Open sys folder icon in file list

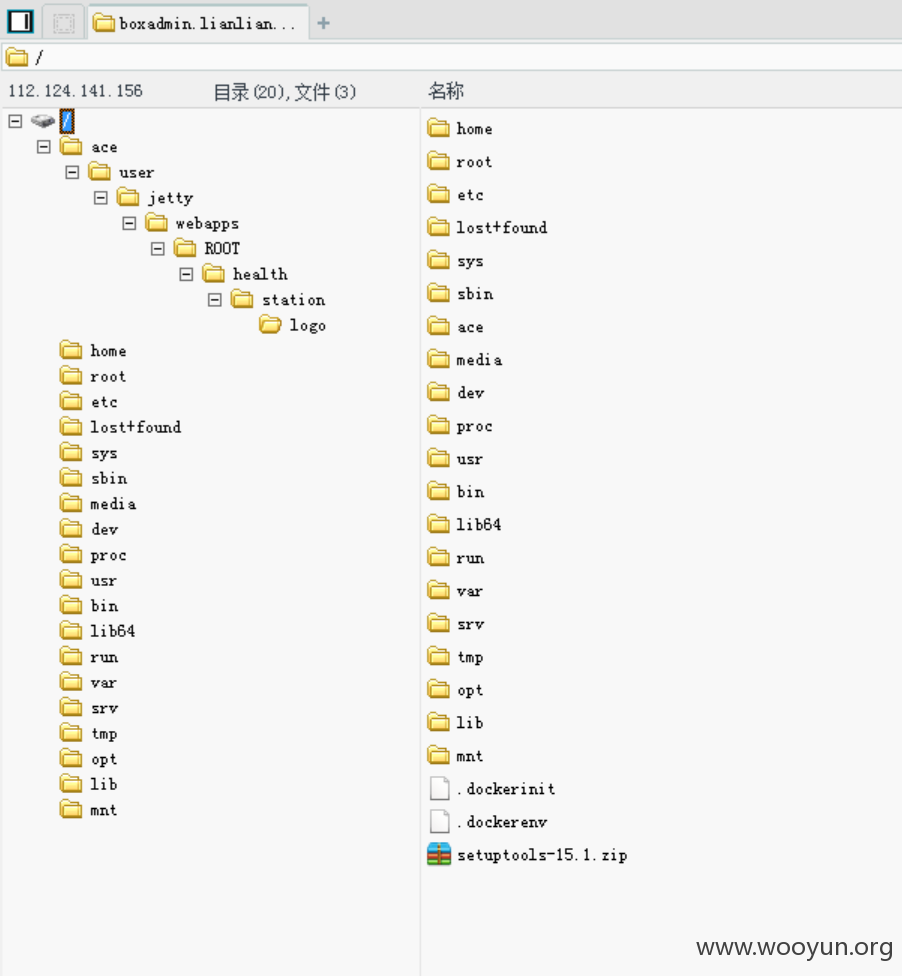click(x=439, y=260)
